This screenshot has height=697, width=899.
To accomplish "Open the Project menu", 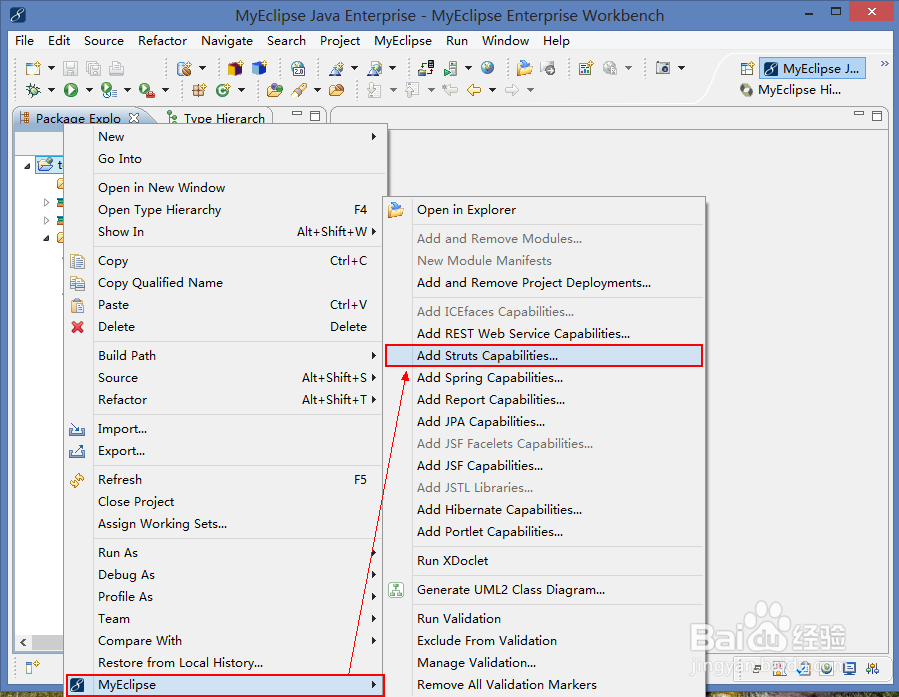I will pos(340,41).
